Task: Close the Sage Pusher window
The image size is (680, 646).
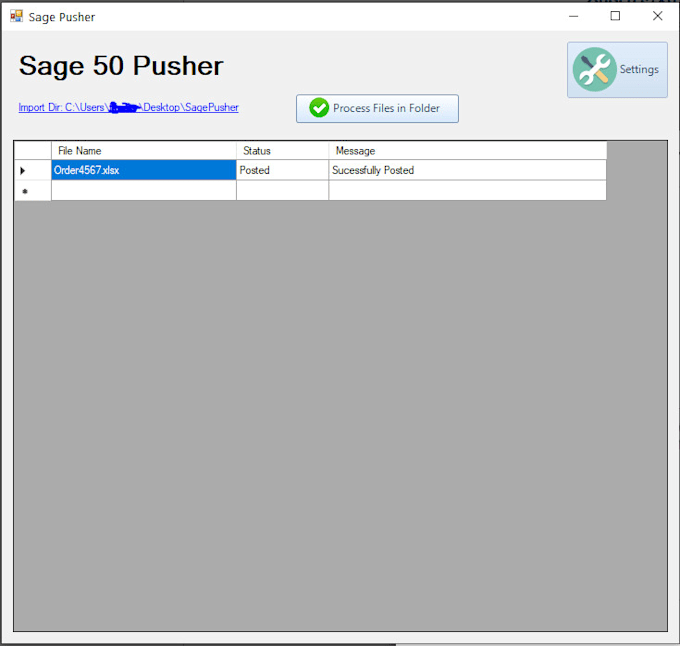Action: [x=657, y=16]
